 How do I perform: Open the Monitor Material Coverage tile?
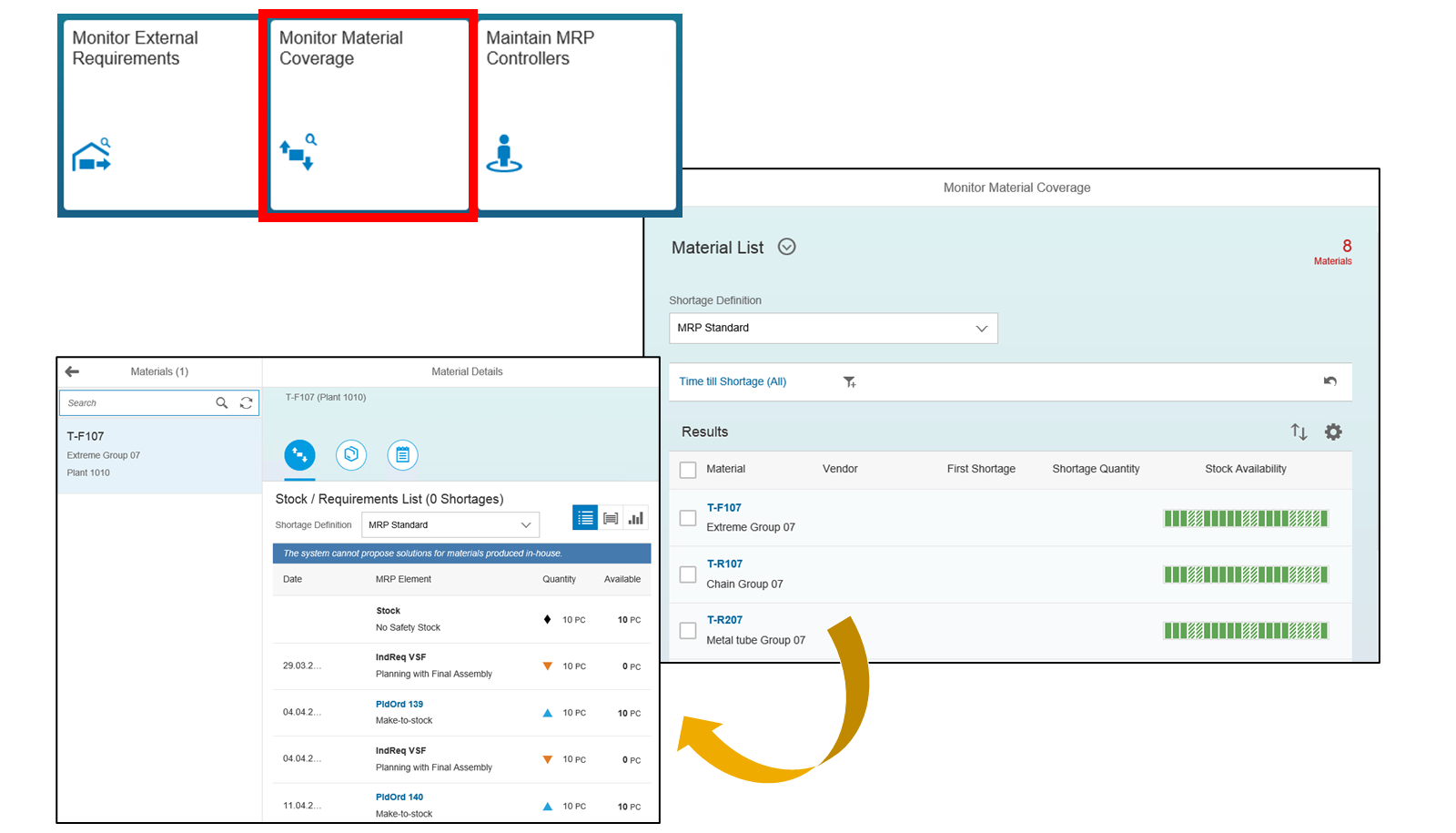coord(369,115)
